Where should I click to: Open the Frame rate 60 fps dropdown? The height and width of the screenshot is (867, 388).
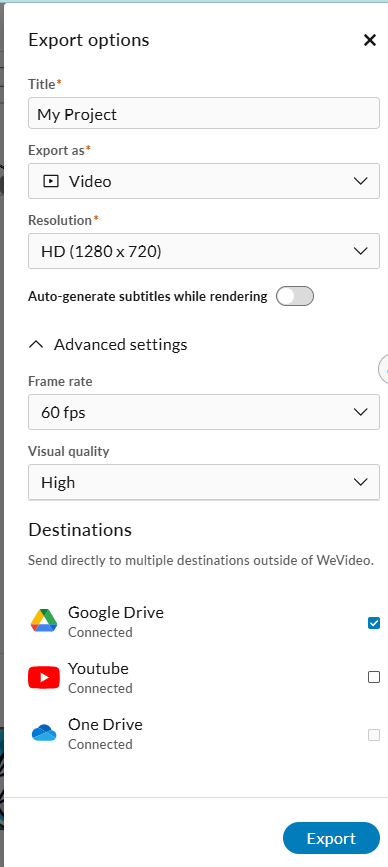204,412
